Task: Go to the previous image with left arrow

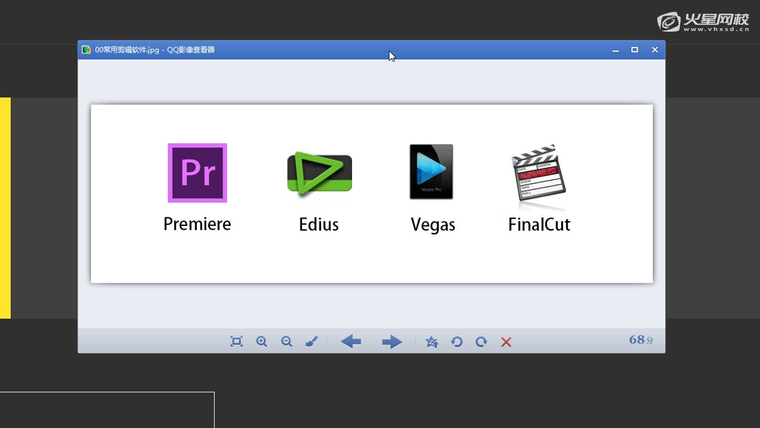Action: pyautogui.click(x=351, y=342)
